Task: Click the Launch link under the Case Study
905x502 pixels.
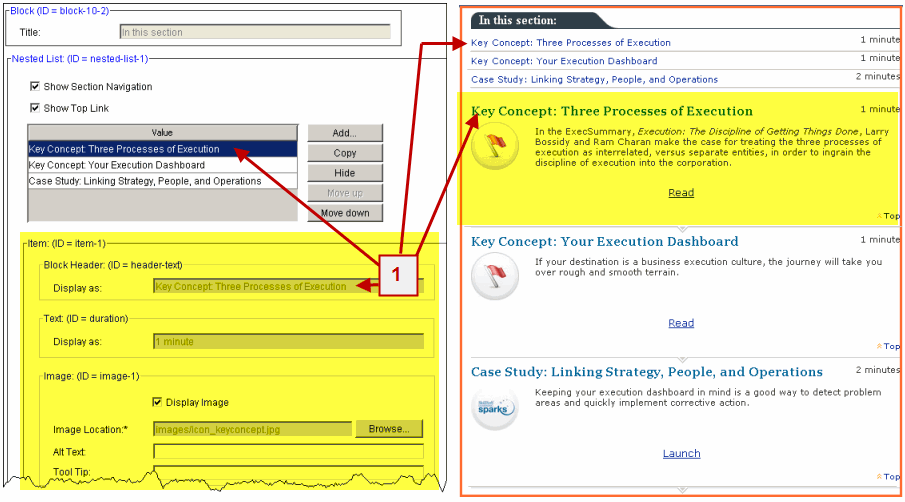Action: pos(682,454)
